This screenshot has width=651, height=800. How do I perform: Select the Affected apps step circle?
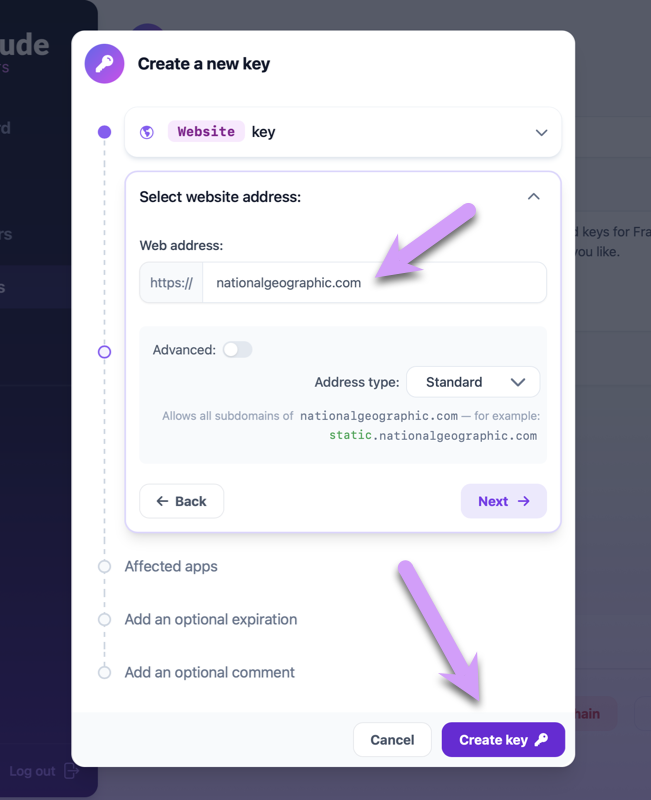click(x=104, y=566)
